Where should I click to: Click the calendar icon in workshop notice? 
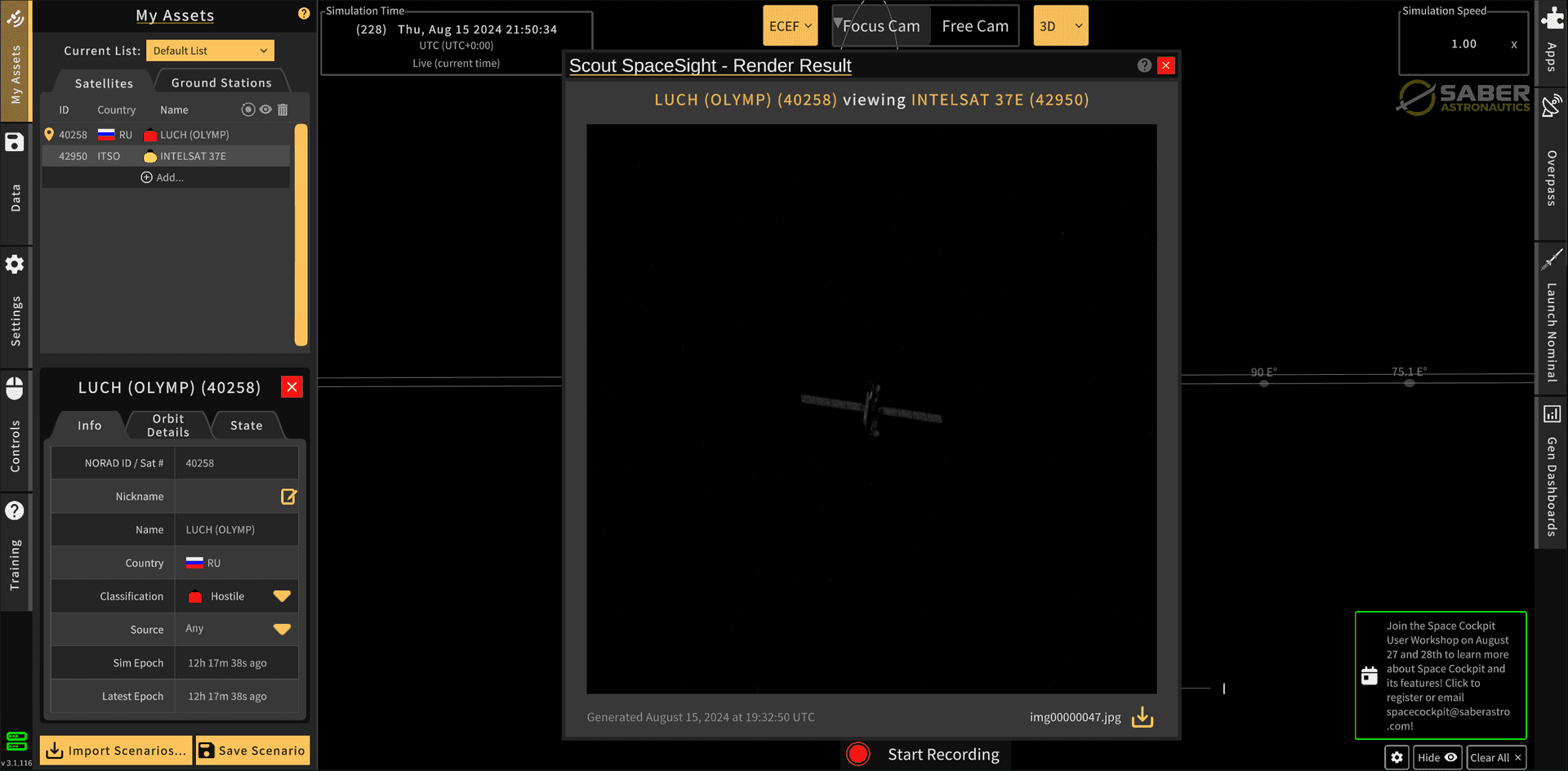[x=1370, y=675]
